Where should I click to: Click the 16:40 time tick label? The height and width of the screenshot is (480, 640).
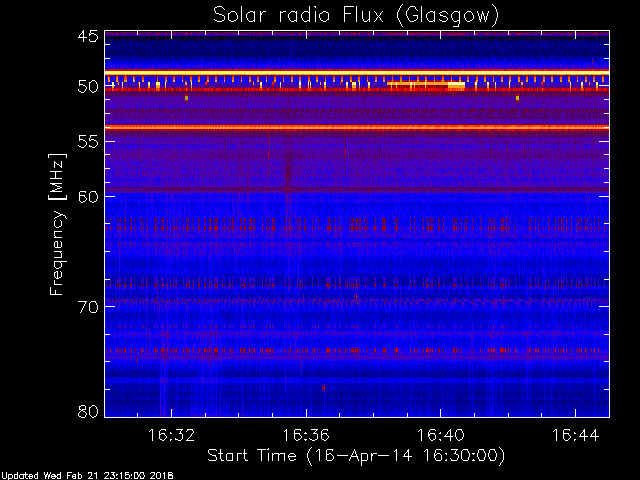click(x=440, y=435)
